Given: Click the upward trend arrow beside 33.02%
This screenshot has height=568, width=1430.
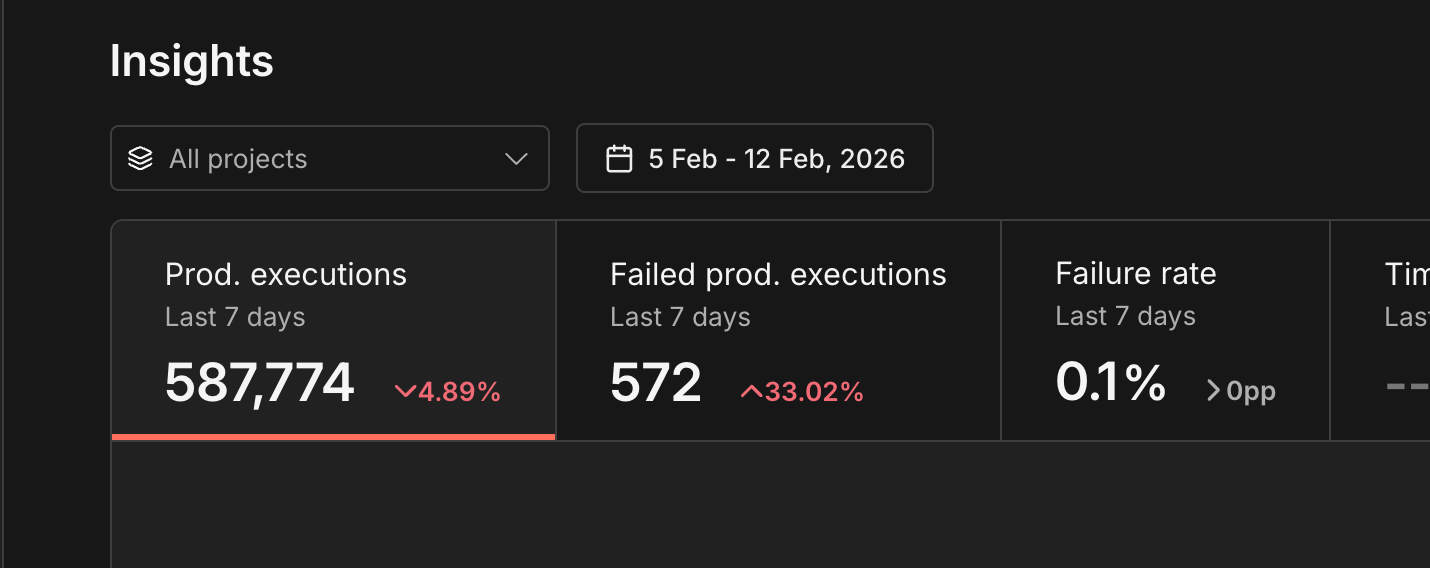Looking at the screenshot, I should point(751,392).
